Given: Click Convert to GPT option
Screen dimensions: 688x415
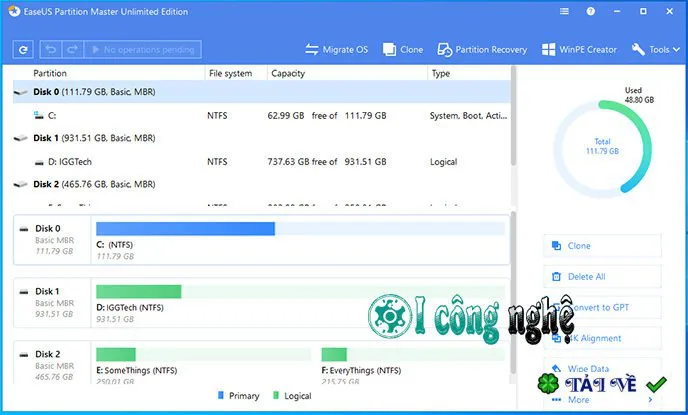Looking at the screenshot, I should (x=602, y=308).
